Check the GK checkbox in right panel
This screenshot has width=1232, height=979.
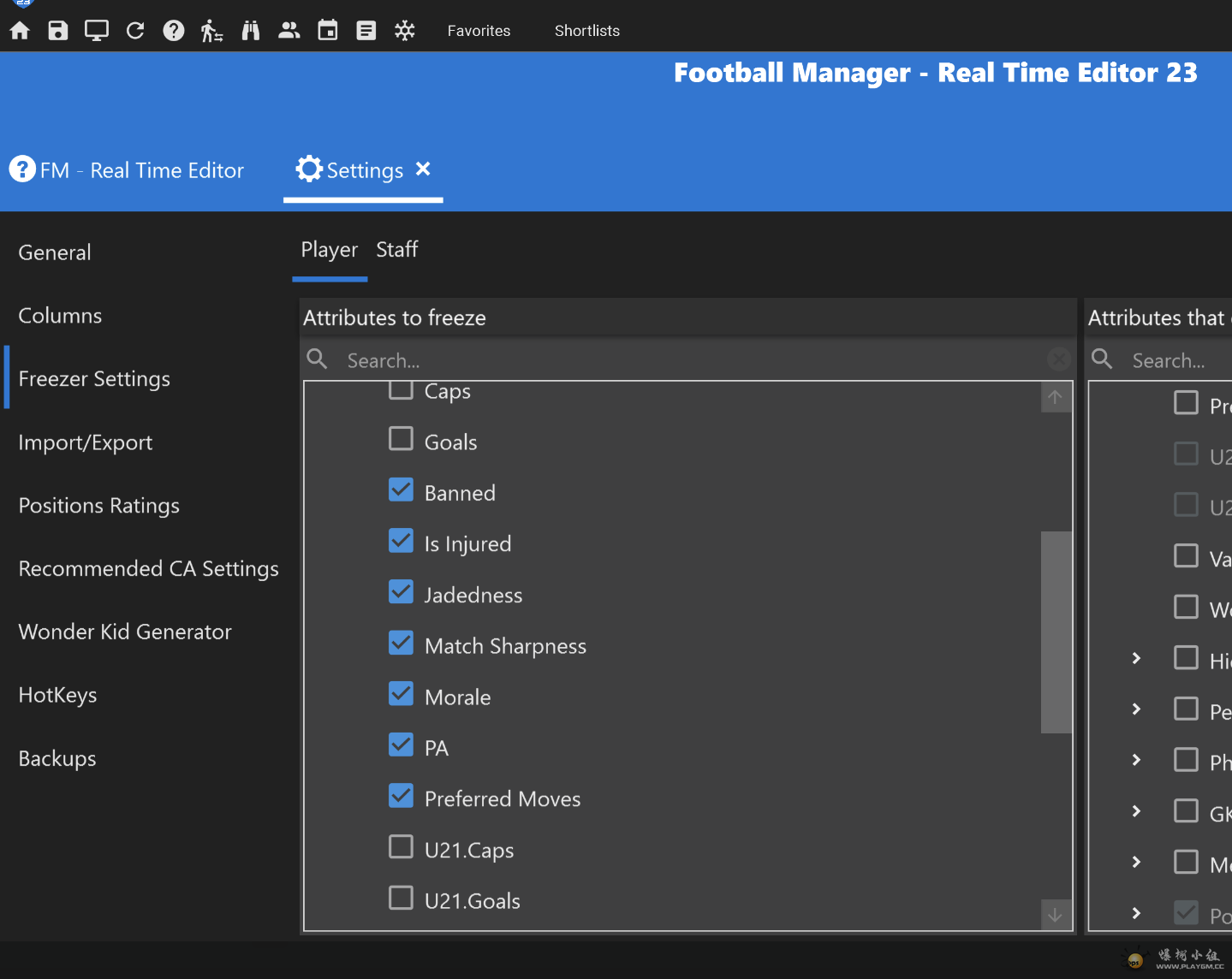pos(1186,810)
